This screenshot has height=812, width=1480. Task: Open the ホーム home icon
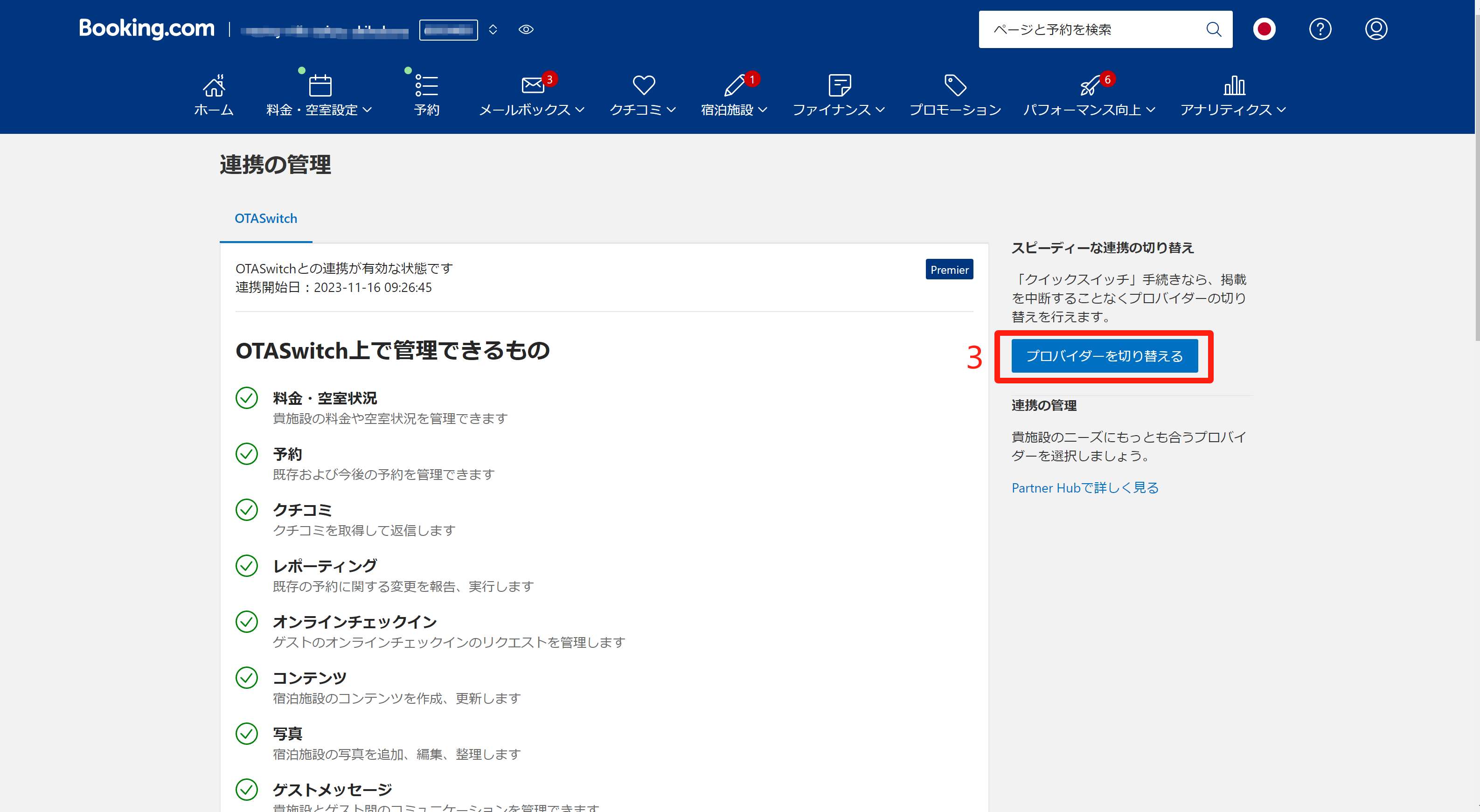pos(214,86)
